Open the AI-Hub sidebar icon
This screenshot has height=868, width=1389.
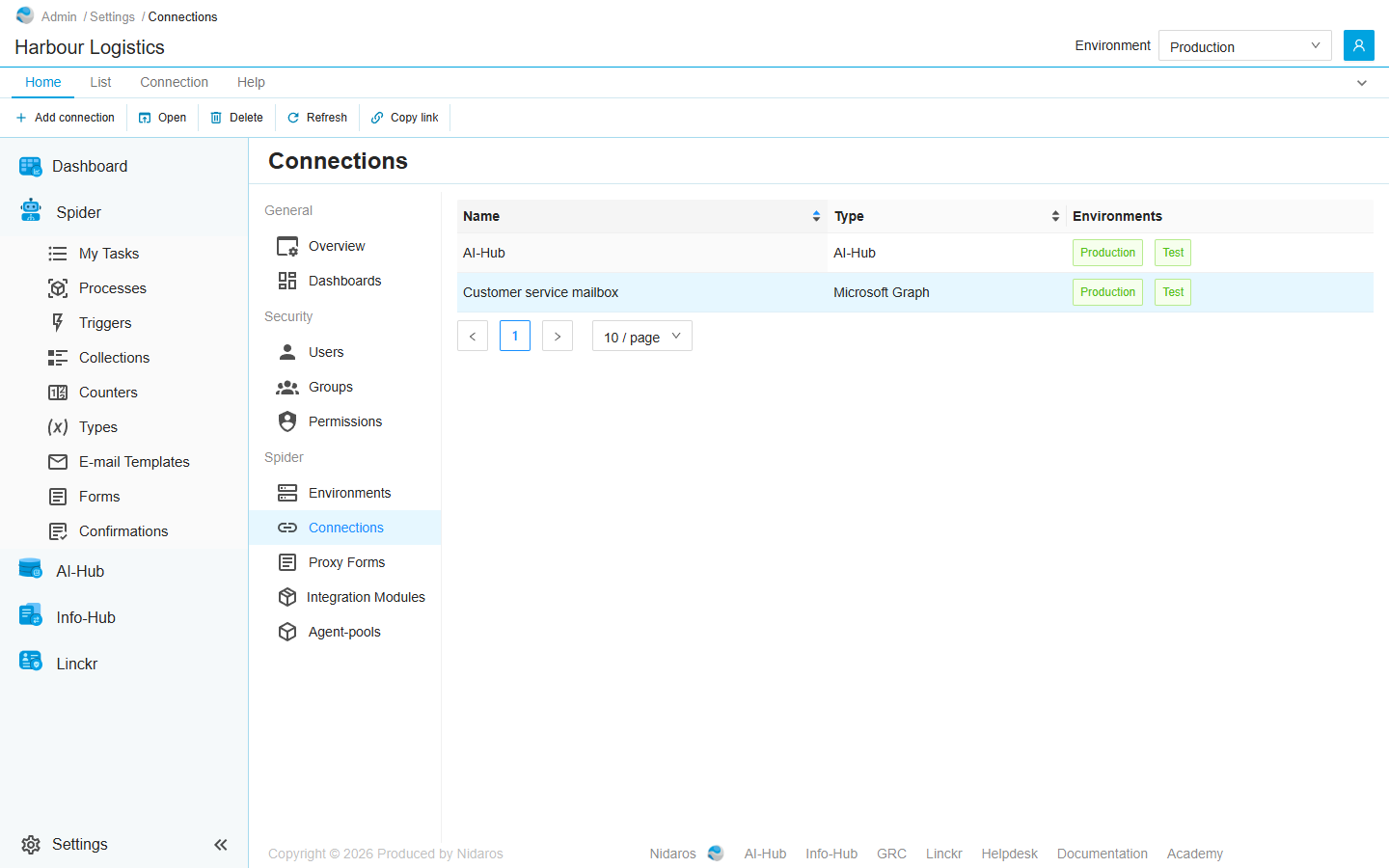(x=31, y=569)
